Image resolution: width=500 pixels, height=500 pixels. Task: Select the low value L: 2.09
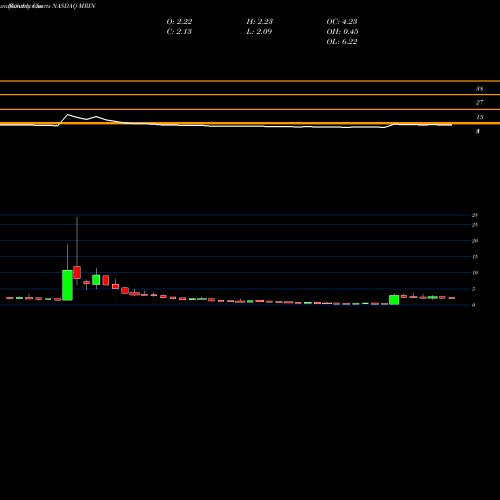(x=259, y=32)
